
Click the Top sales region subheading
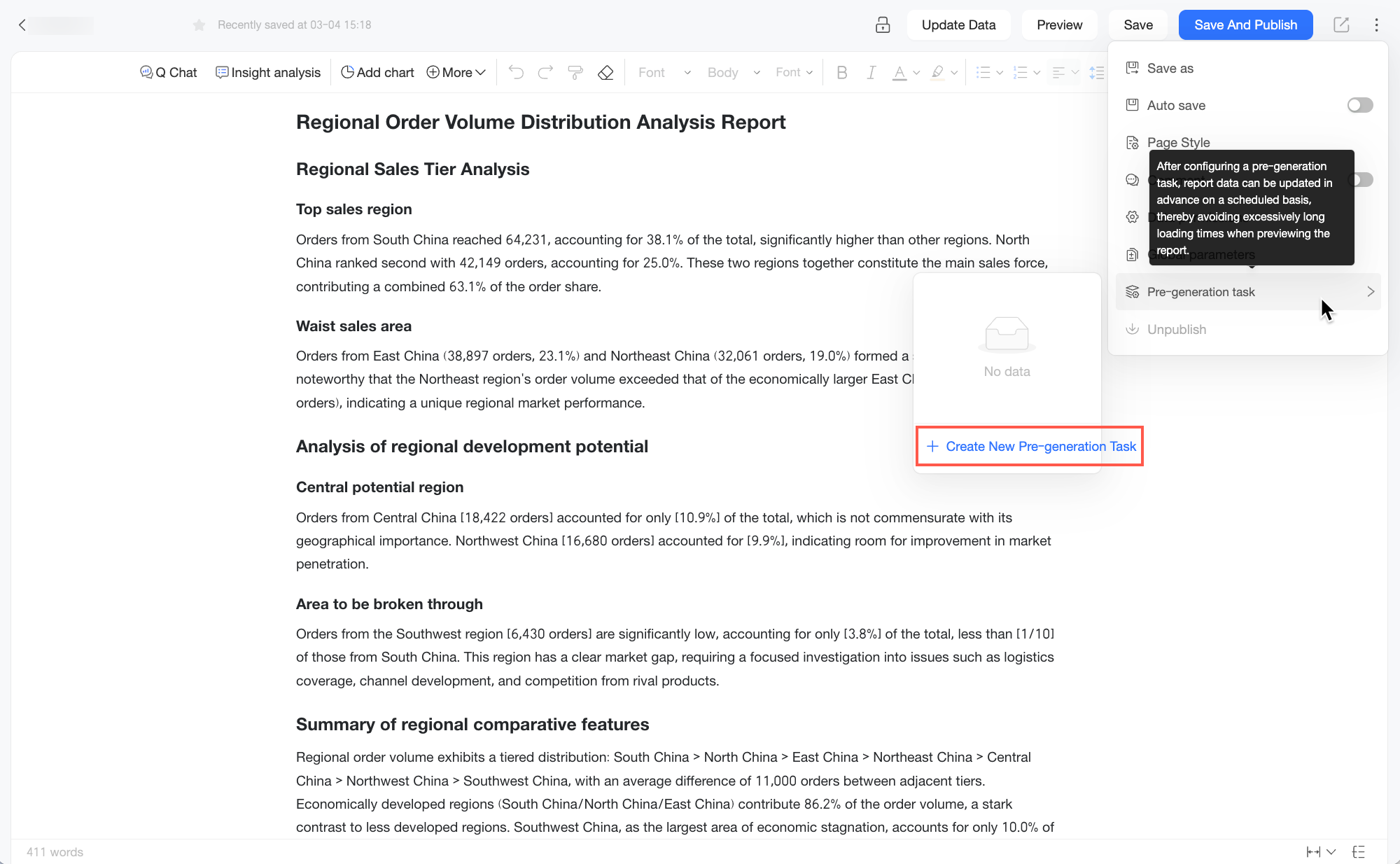point(353,209)
